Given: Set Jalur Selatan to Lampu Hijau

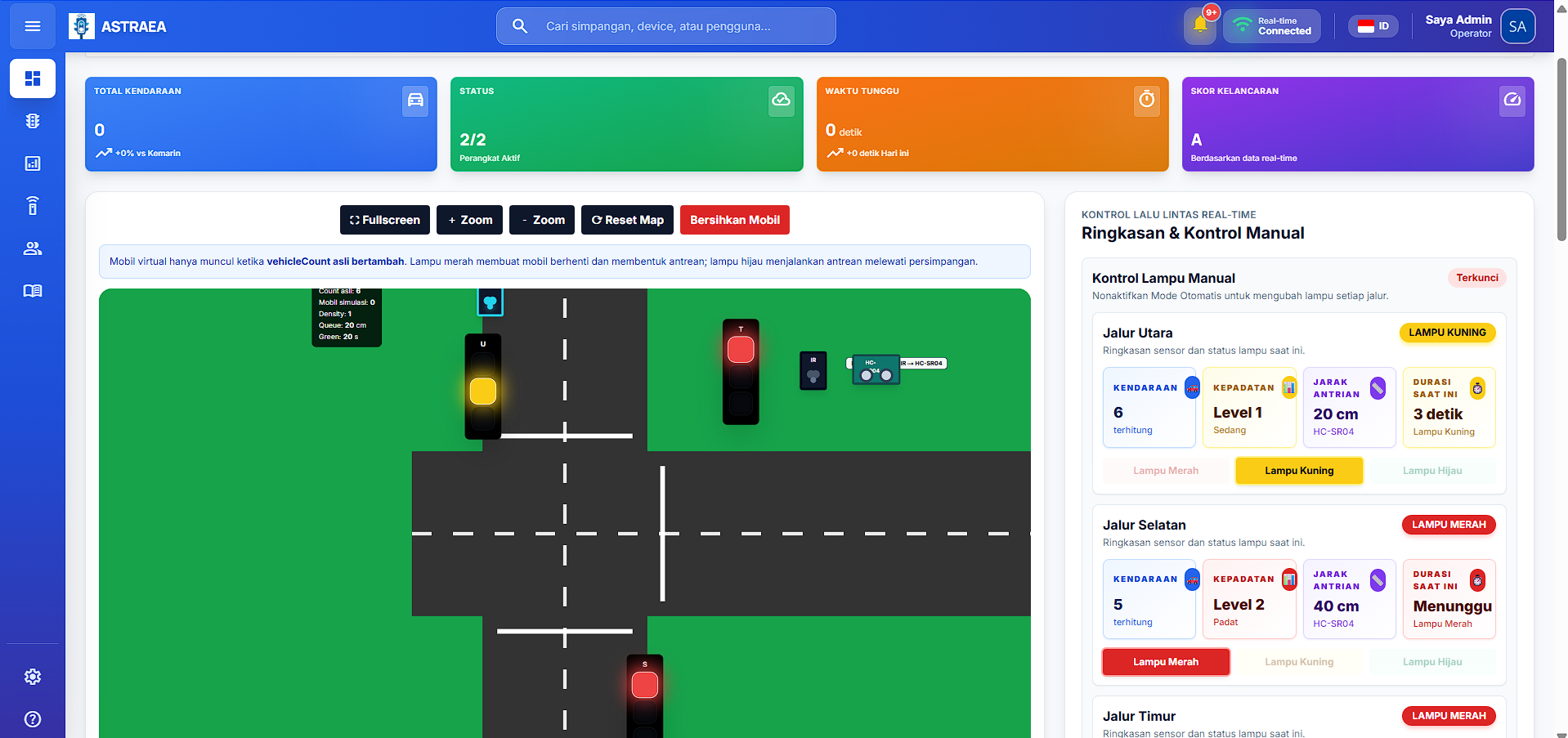Looking at the screenshot, I should [1432, 662].
